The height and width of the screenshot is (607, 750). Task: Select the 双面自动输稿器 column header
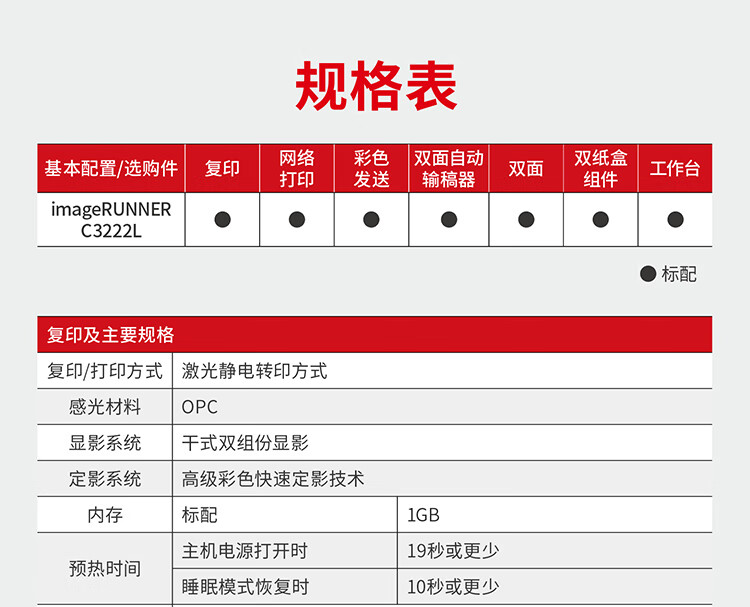pyautogui.click(x=449, y=168)
